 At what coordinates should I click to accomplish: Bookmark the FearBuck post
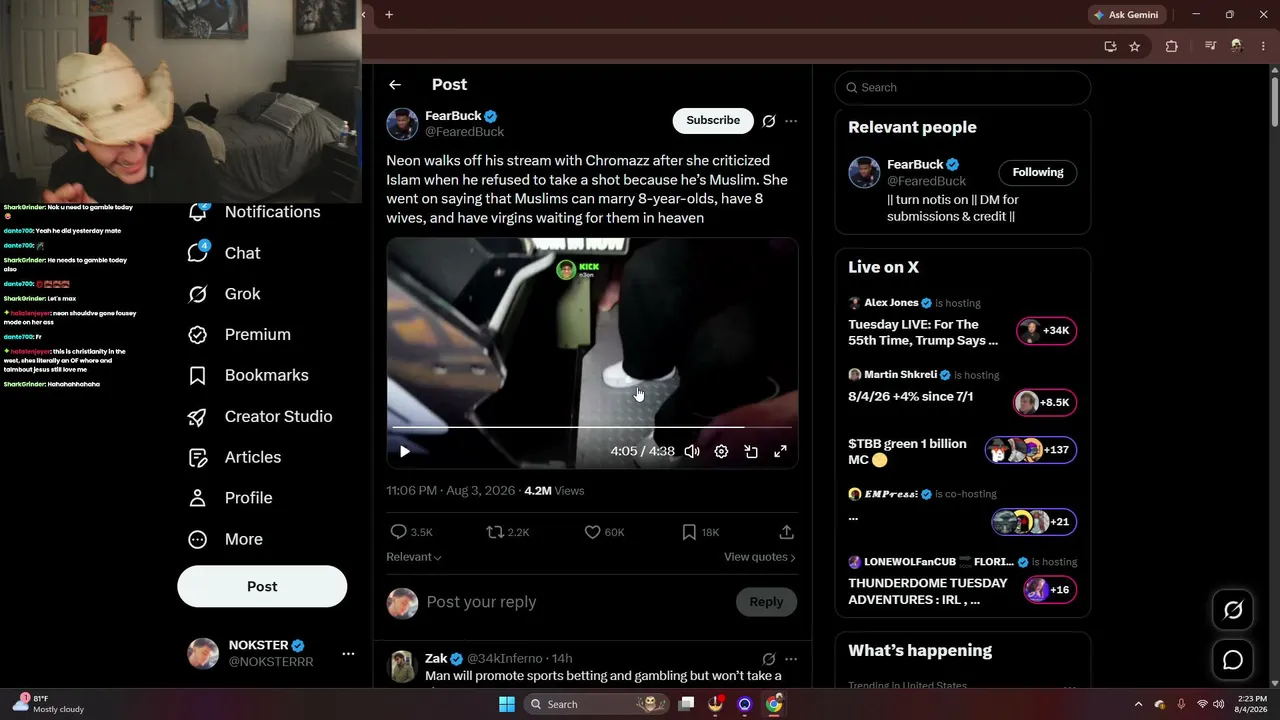click(689, 532)
